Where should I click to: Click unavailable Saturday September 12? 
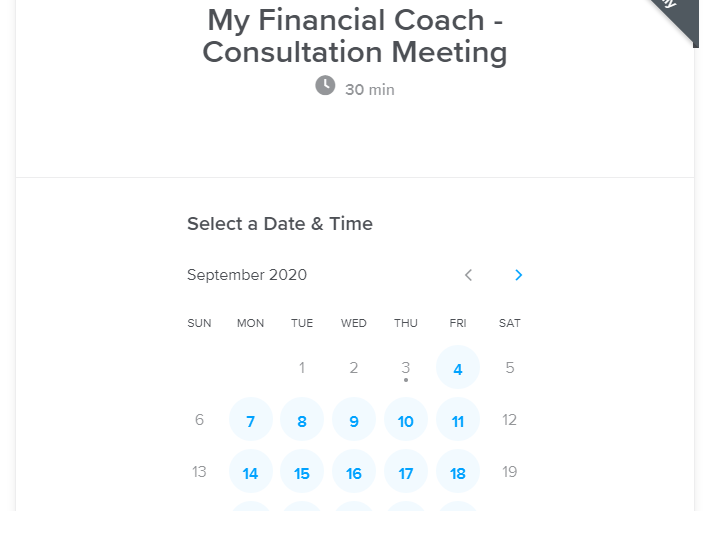510,420
